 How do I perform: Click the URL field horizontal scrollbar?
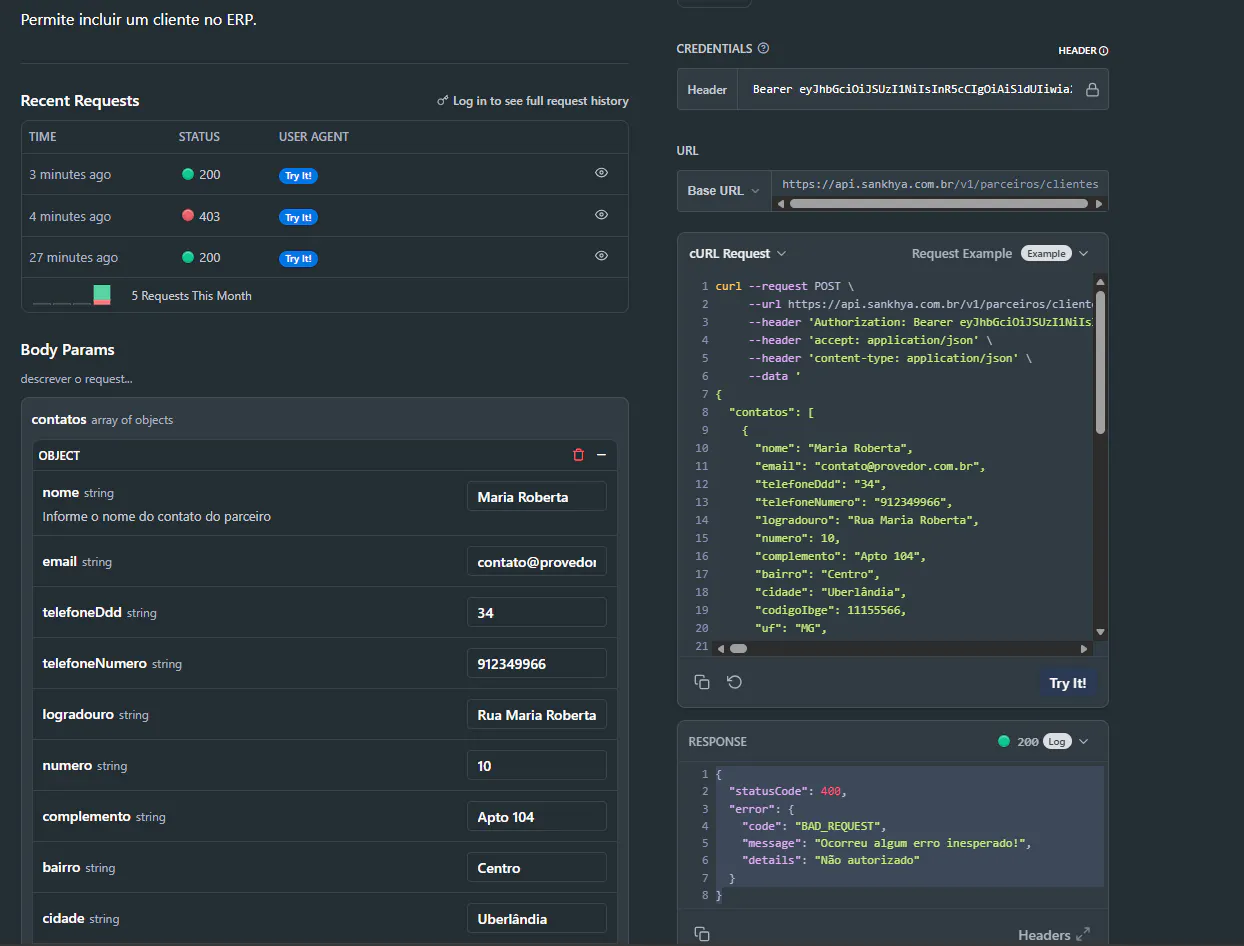click(x=938, y=203)
